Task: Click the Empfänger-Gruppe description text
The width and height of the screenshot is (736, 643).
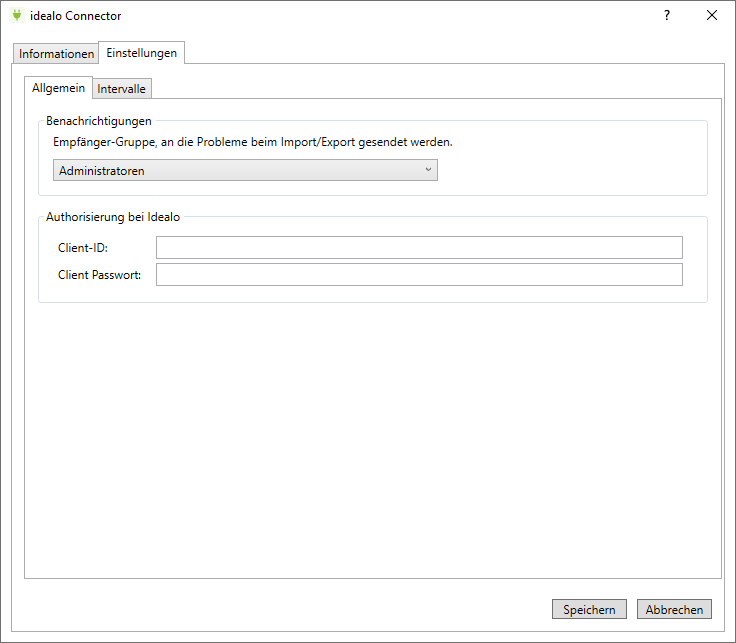Action: pos(252,142)
